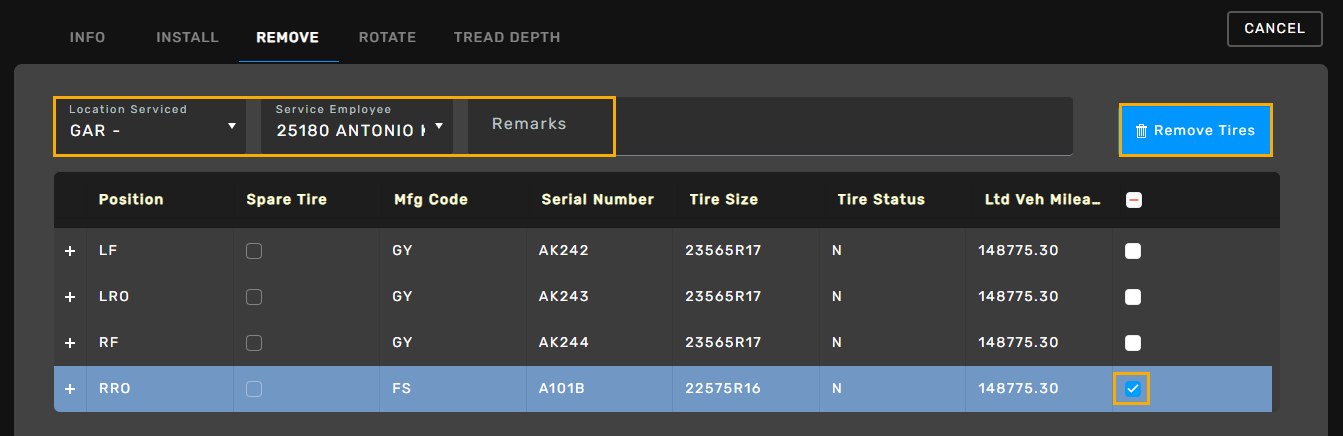
Task: Check Spare Tire box for LF
Action: 254,251
